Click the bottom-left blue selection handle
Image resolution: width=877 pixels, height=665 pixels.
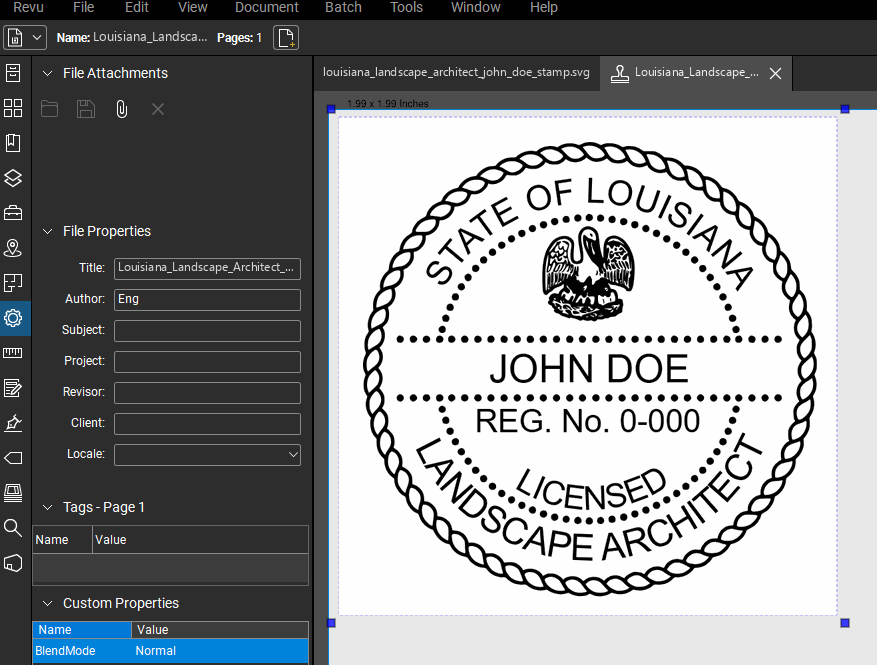click(331, 623)
